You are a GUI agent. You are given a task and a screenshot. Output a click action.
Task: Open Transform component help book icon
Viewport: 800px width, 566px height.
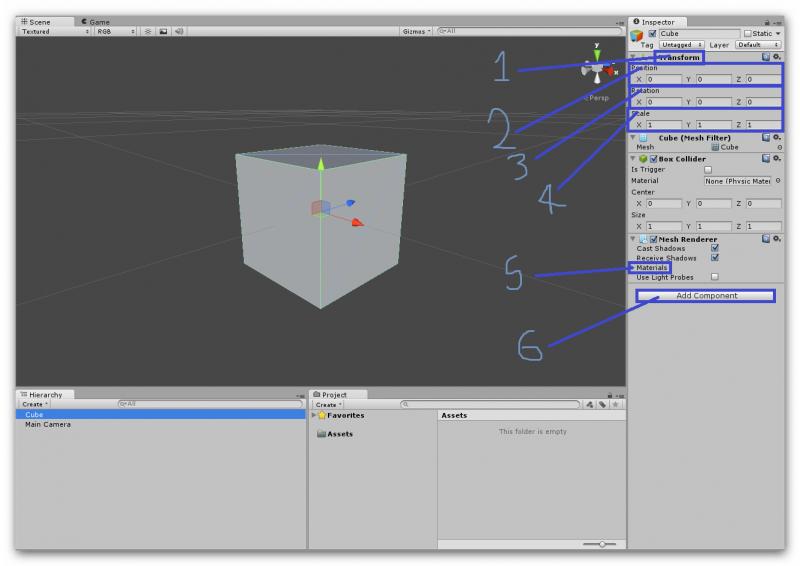[x=766, y=57]
